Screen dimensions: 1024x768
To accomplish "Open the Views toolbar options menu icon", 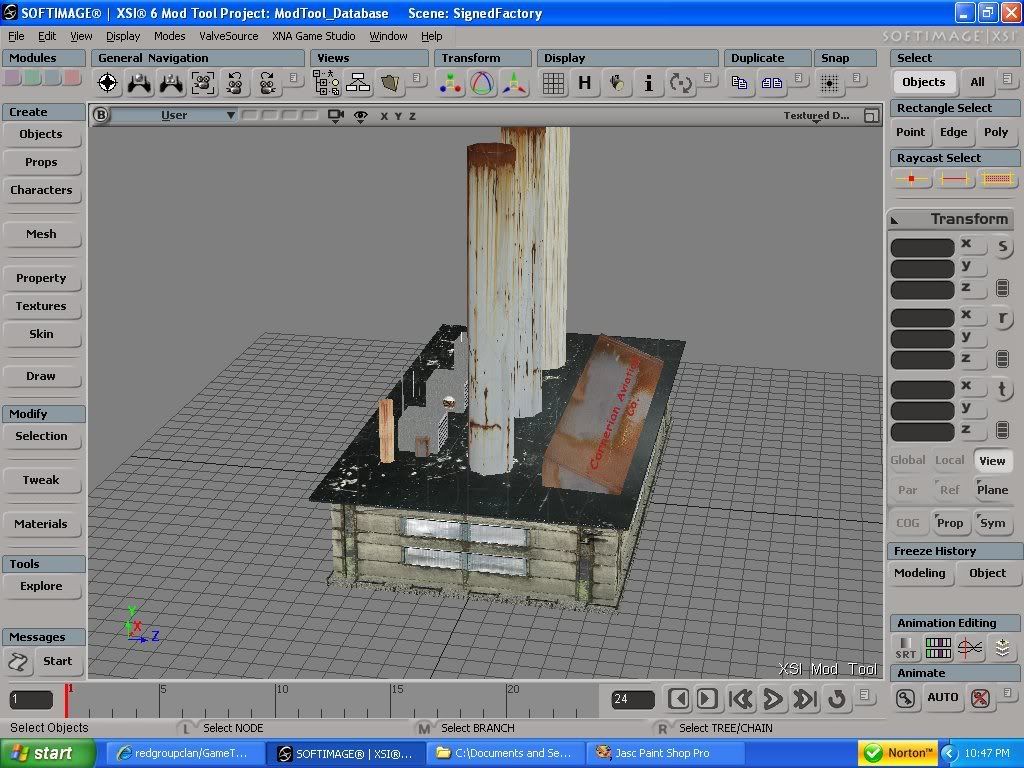I will tap(417, 78).
